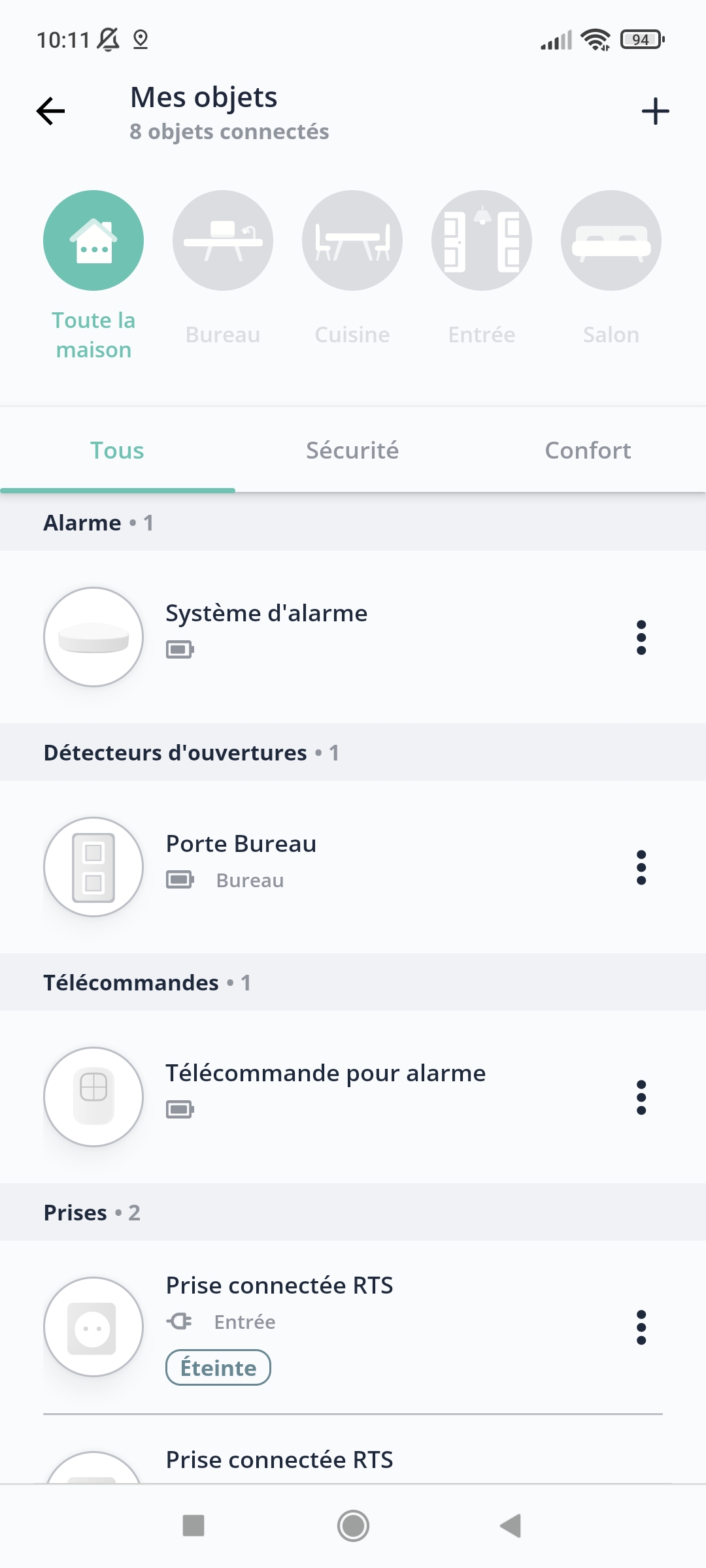The width and height of the screenshot is (706, 1568).
Task: Add a new connected object with plus
Action: (x=655, y=111)
